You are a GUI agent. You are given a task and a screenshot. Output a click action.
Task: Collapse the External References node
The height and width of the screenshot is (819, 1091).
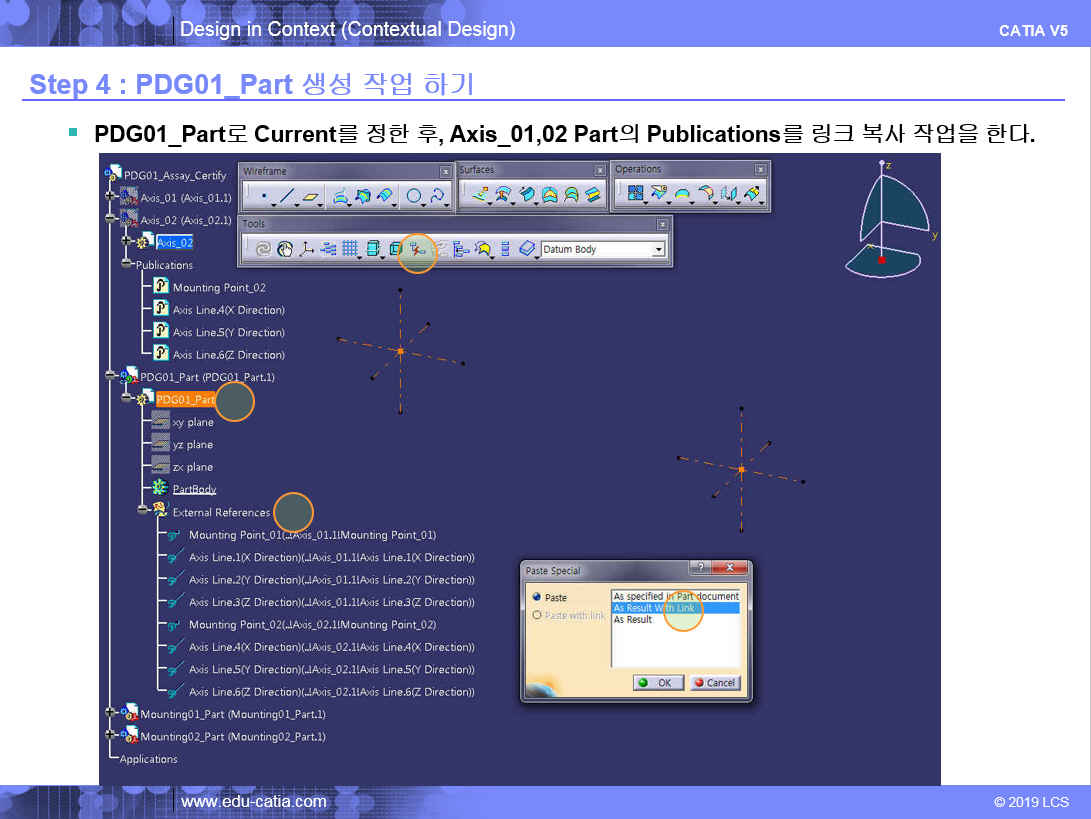pyautogui.click(x=143, y=512)
